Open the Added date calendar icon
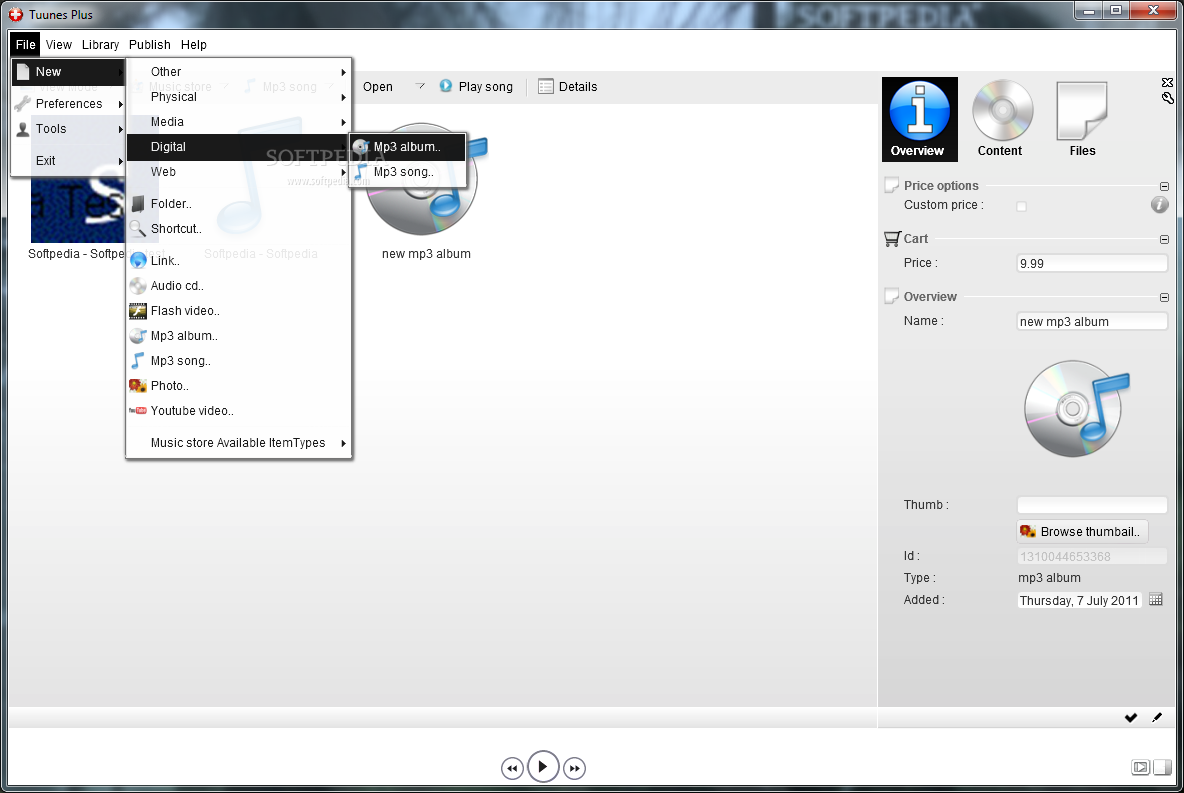 pyautogui.click(x=1155, y=600)
